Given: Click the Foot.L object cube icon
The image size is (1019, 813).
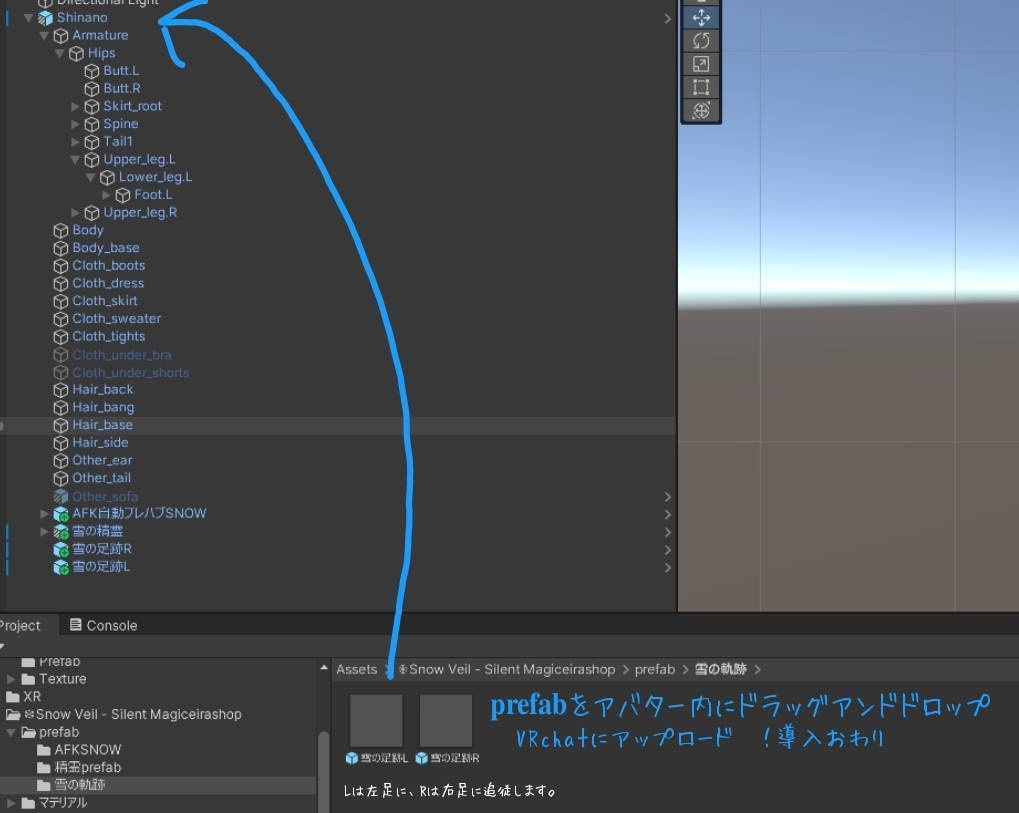Looking at the screenshot, I should [x=123, y=195].
